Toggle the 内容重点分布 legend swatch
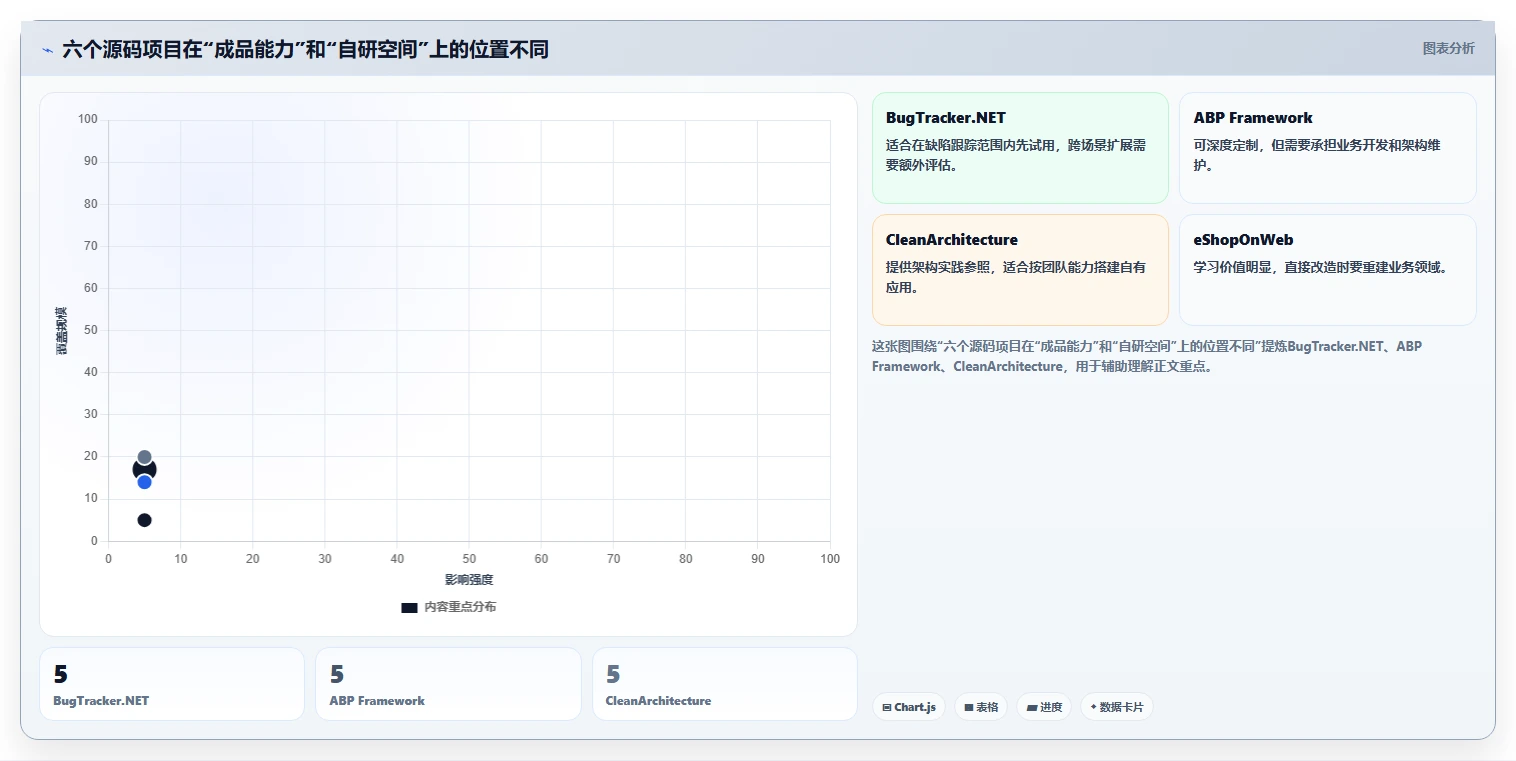Screen dimensions: 1516x761 click(409, 607)
